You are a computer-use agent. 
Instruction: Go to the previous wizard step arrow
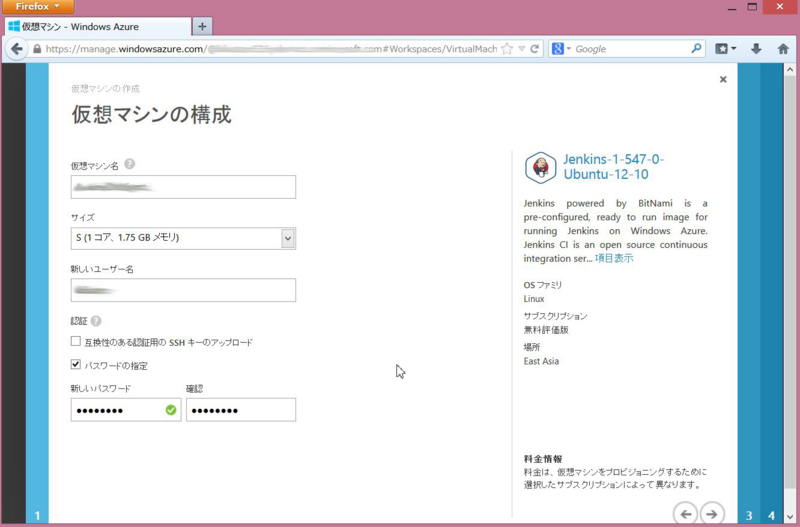(x=686, y=514)
